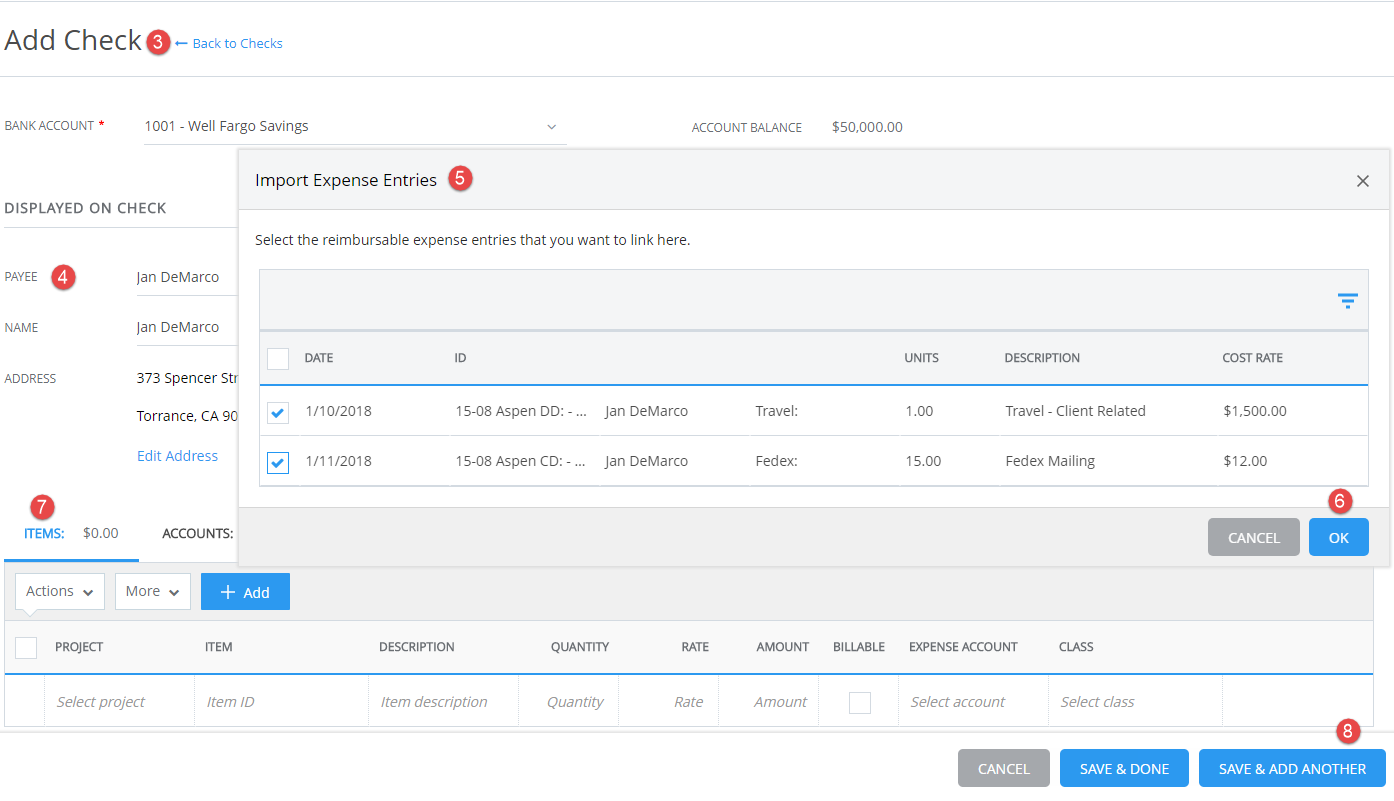
Task: Cancel the Add Check form
Action: [x=1003, y=768]
